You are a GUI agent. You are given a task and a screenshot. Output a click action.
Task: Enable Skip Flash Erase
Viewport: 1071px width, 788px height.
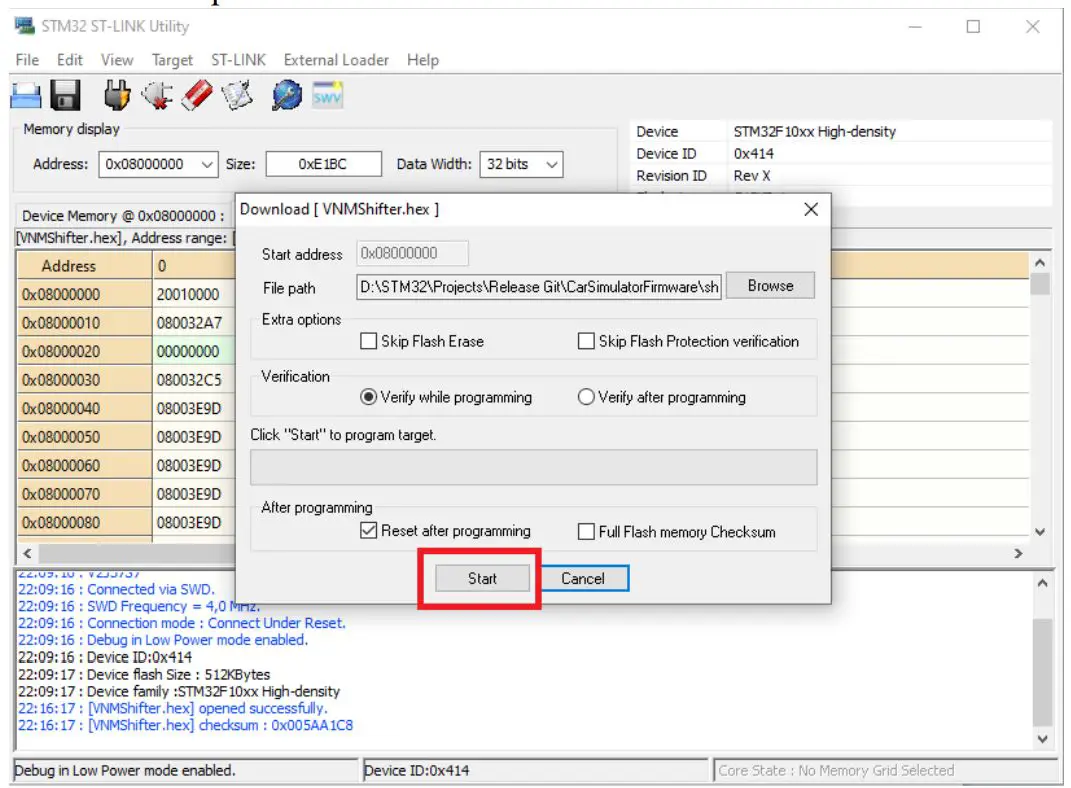(x=369, y=341)
